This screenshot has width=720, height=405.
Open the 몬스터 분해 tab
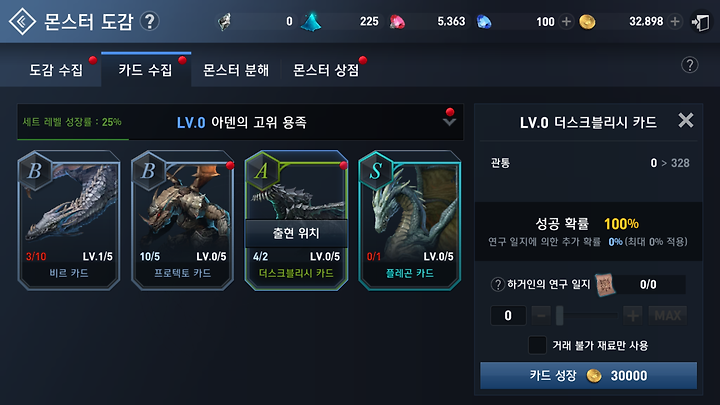(236, 70)
